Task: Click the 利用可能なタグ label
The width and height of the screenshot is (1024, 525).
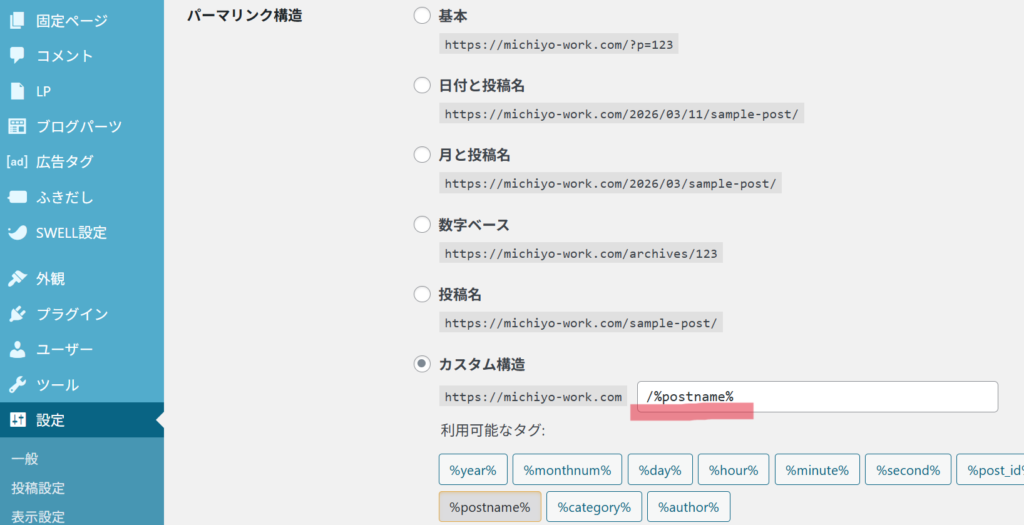Action: click(493, 430)
